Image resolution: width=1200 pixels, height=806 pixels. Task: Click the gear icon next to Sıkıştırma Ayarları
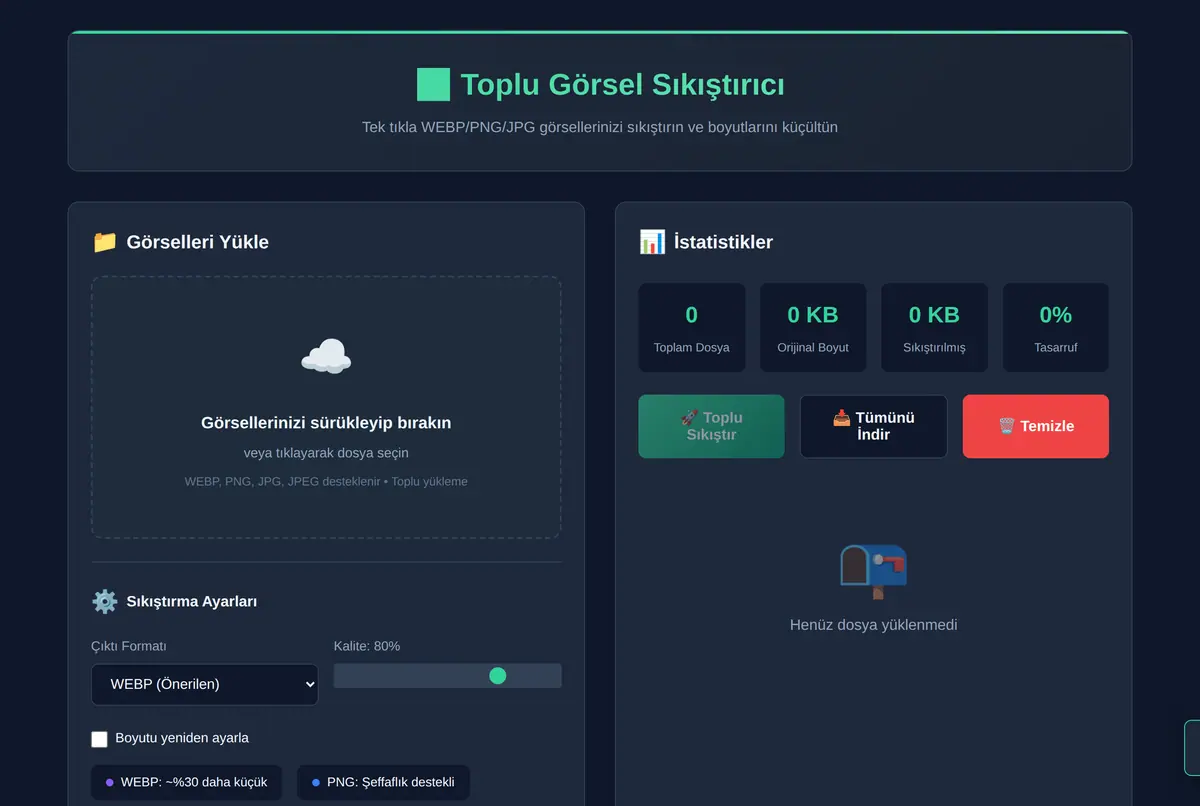pos(105,601)
